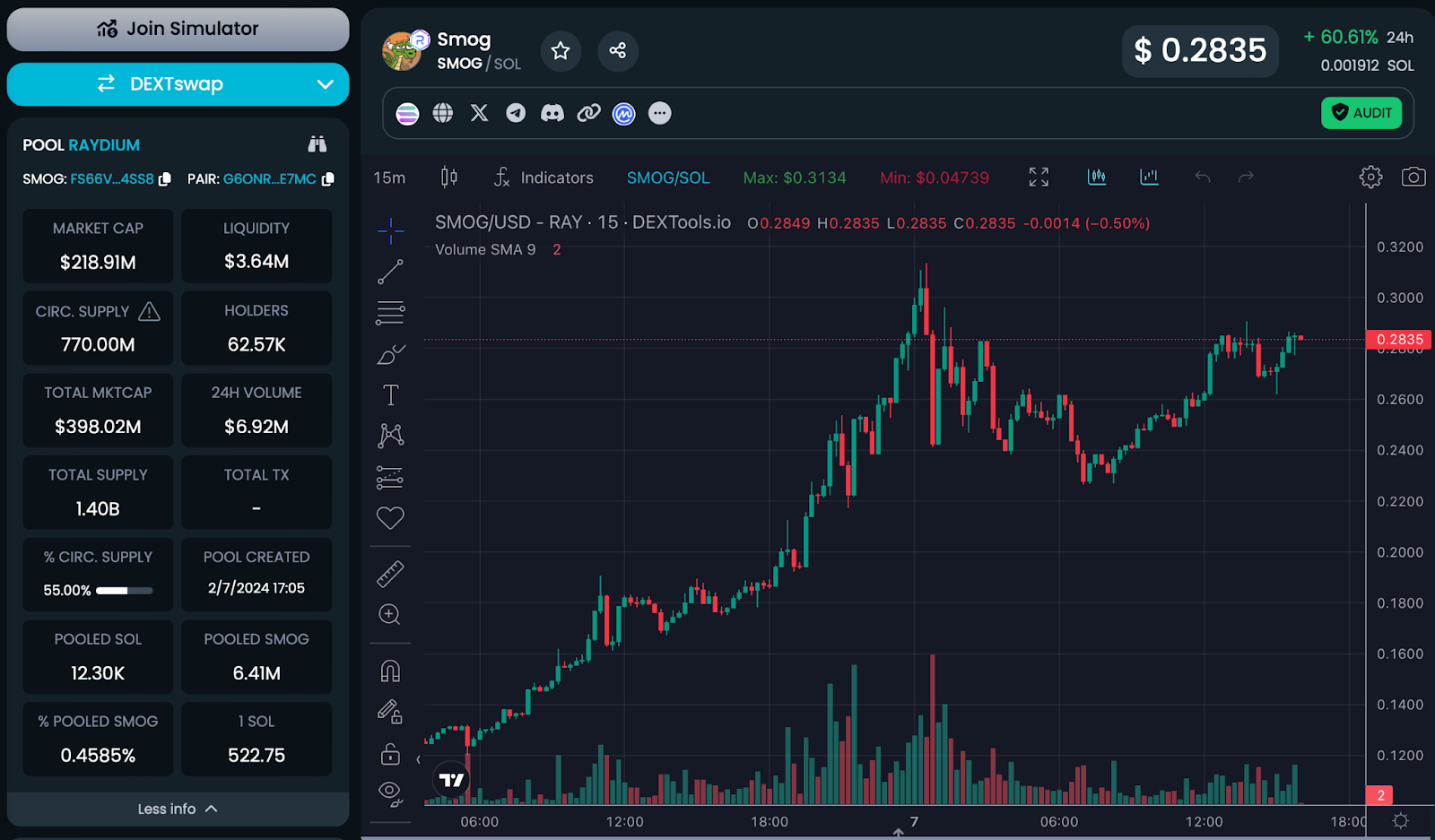Open chart settings gear
The width and height of the screenshot is (1435, 840).
tap(1370, 178)
